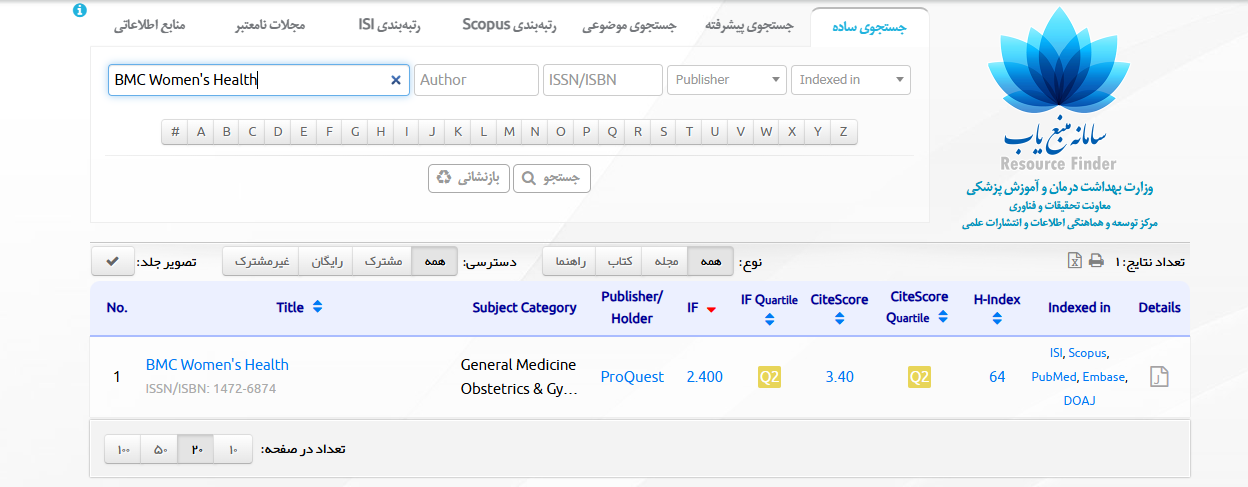Expand the Indexed in dropdown
Screen dimensions: 1248x487
[x=851, y=80]
